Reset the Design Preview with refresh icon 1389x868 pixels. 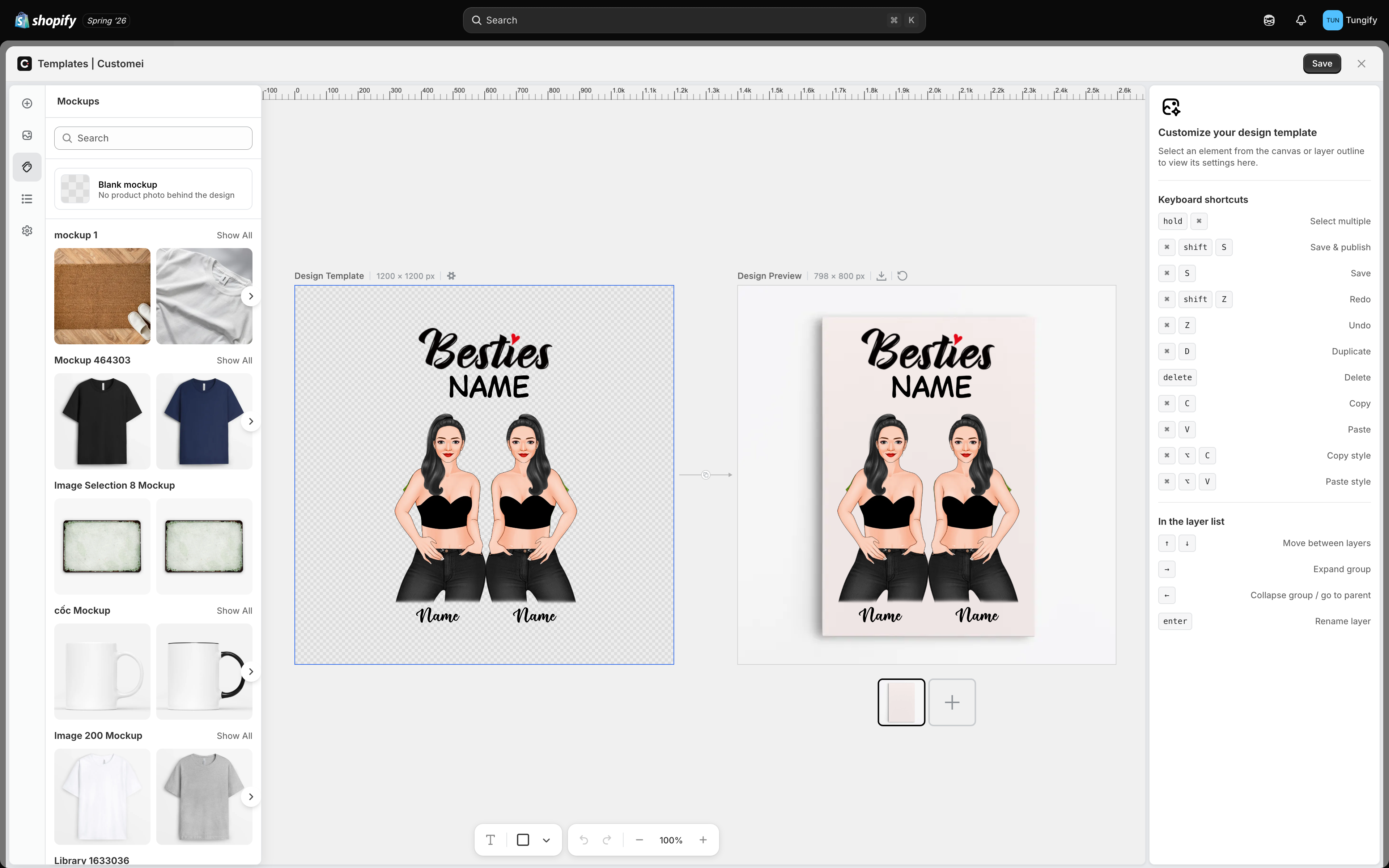click(902, 276)
